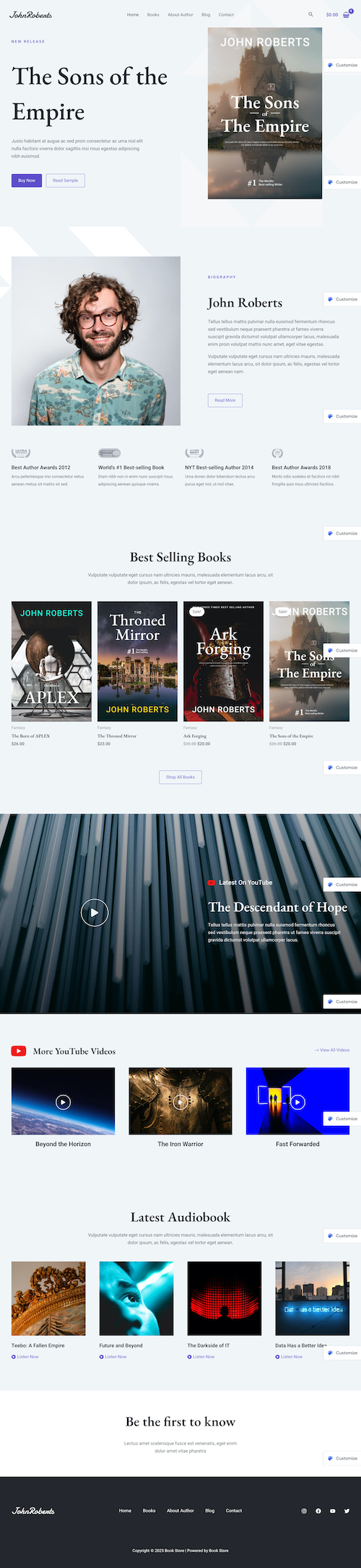The height and width of the screenshot is (1568, 361).
Task: Click the Shop All Books button
Action: [x=180, y=777]
